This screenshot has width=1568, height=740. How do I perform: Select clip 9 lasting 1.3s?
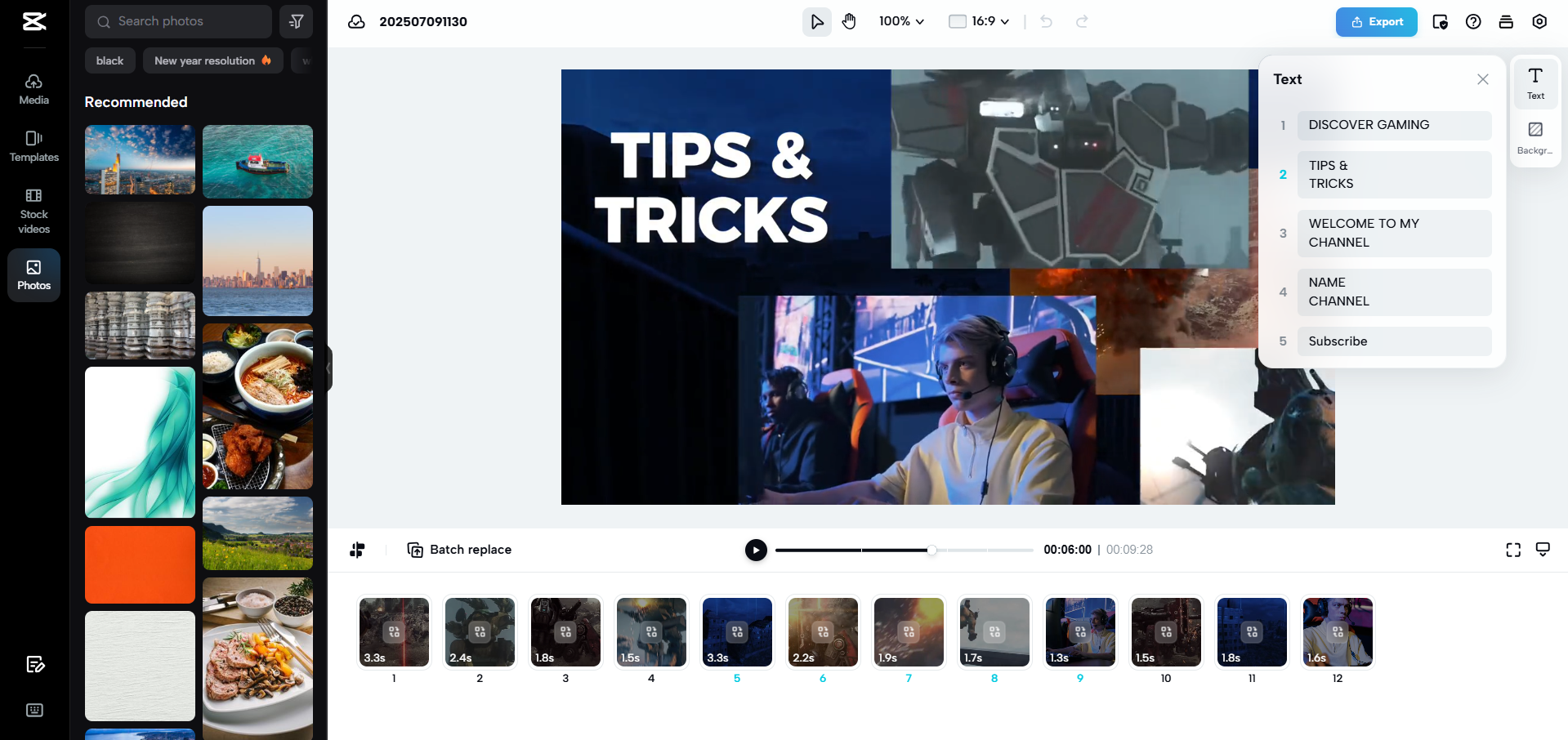tap(1080, 632)
